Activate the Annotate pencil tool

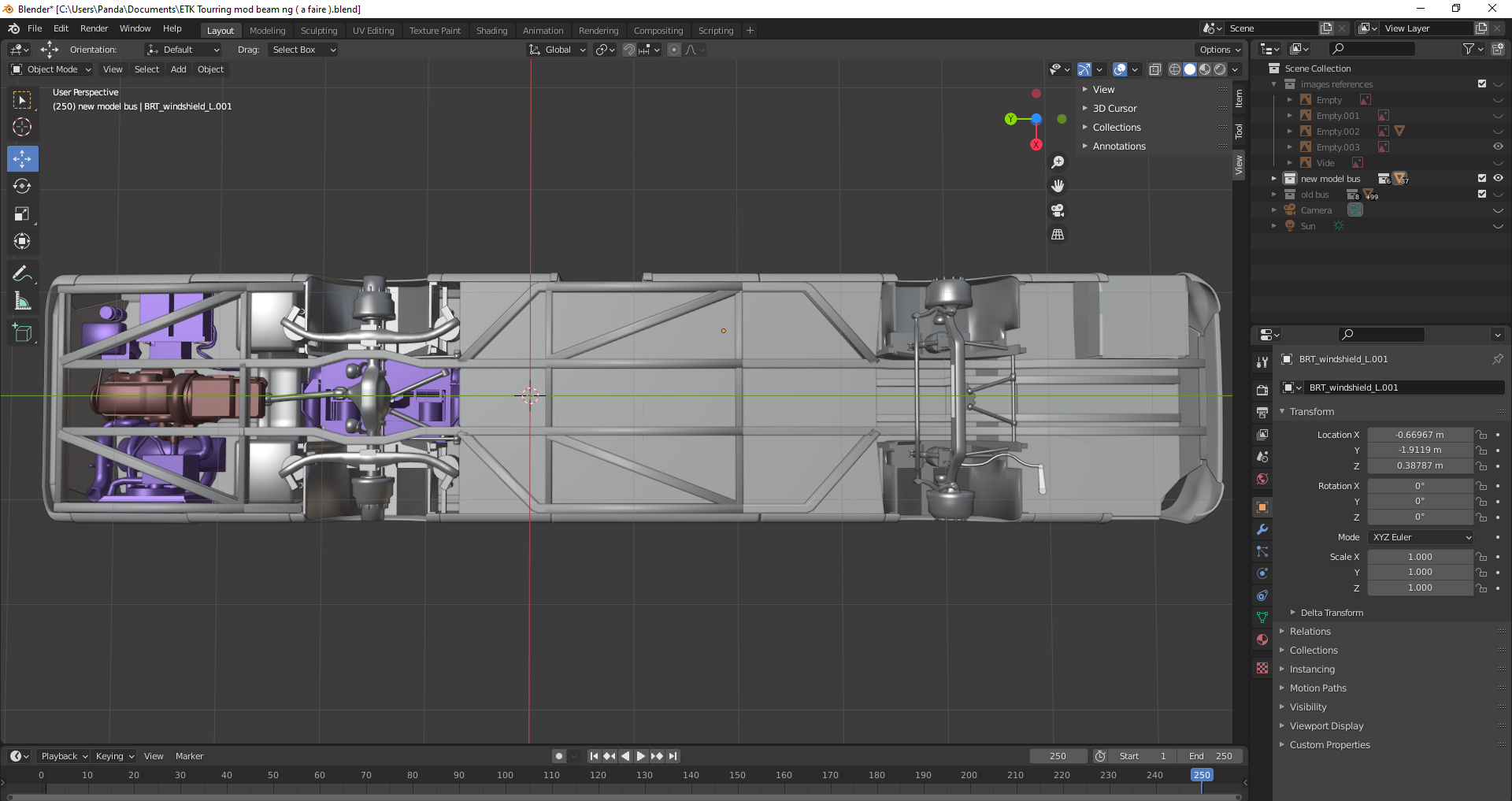pyautogui.click(x=22, y=274)
